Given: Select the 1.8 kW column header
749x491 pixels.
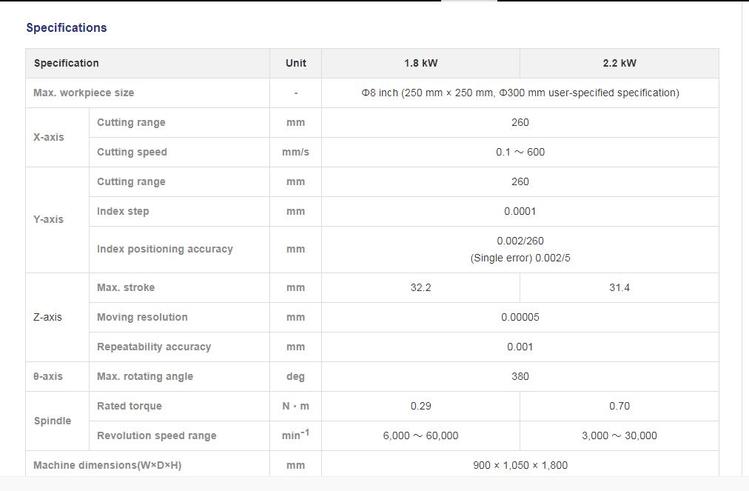Looking at the screenshot, I should point(420,63).
